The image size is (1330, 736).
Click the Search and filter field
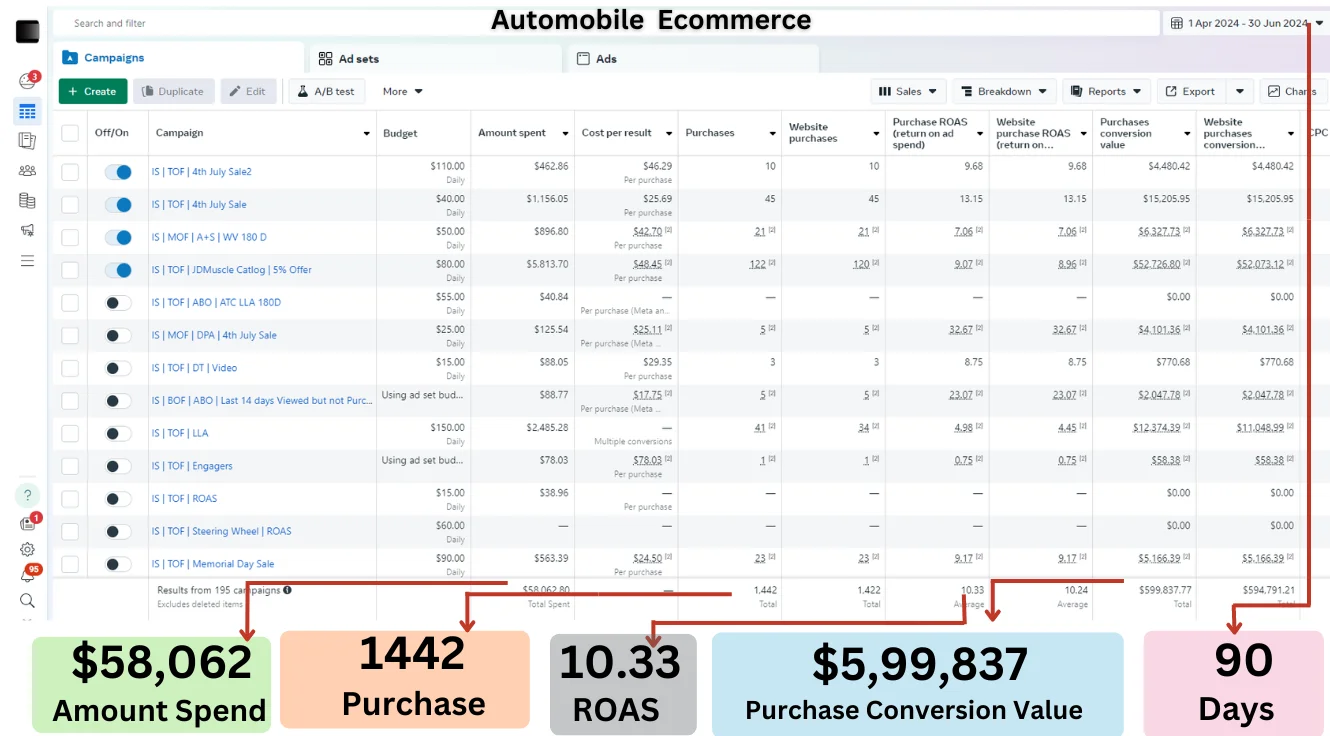pyautogui.click(x=605, y=23)
